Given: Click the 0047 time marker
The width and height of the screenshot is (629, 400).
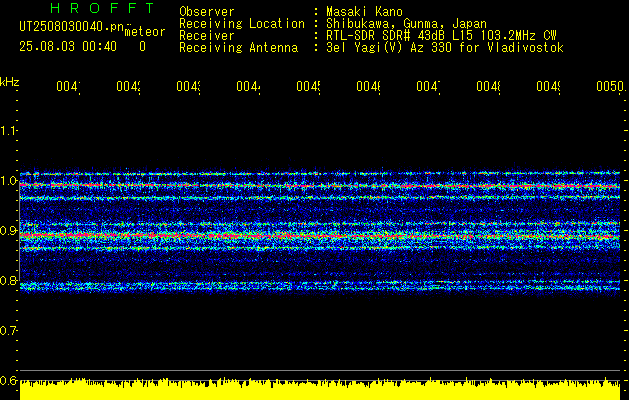Looking at the screenshot, I should [428, 87].
